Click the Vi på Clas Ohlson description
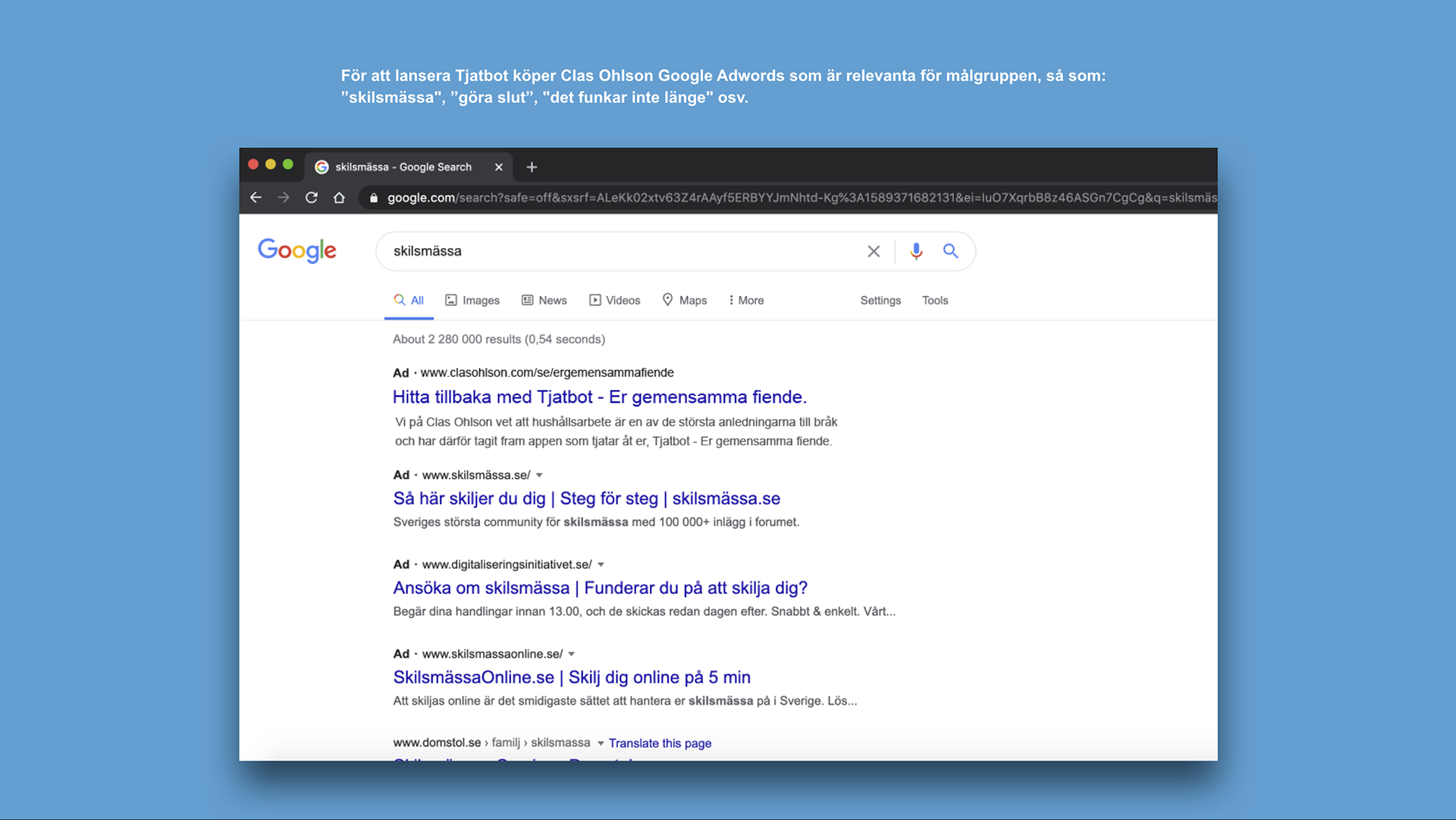Image resolution: width=1456 pixels, height=820 pixels. [x=616, y=432]
